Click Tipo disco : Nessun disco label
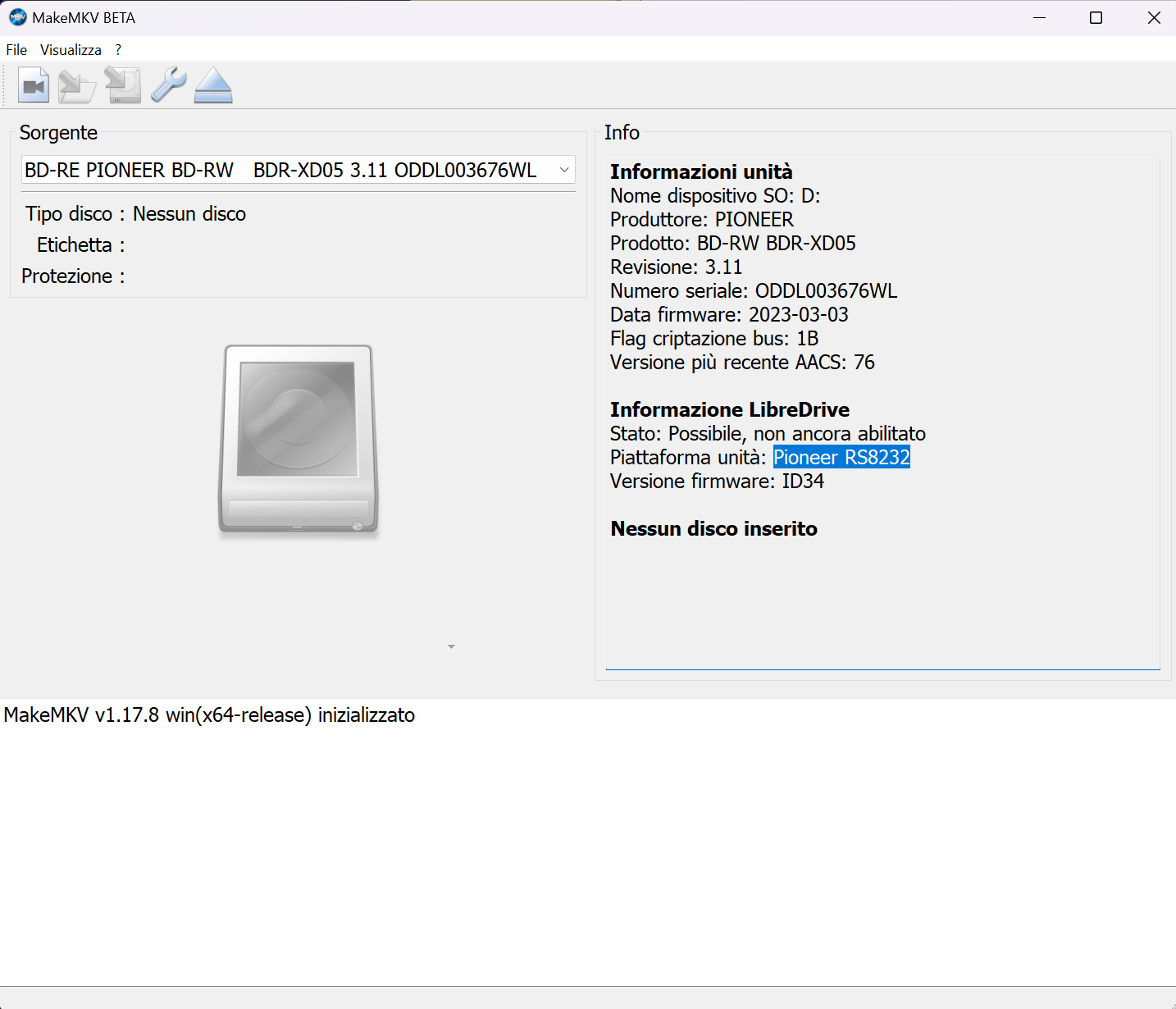1176x1009 pixels. [135, 213]
